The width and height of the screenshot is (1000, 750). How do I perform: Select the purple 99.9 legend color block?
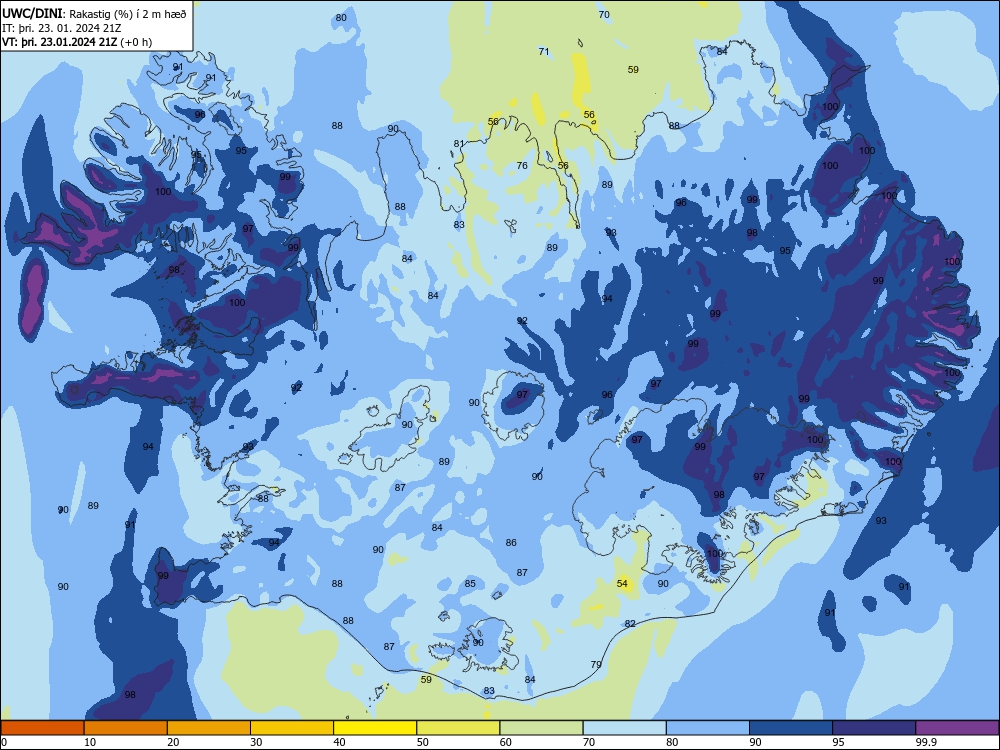point(957,728)
